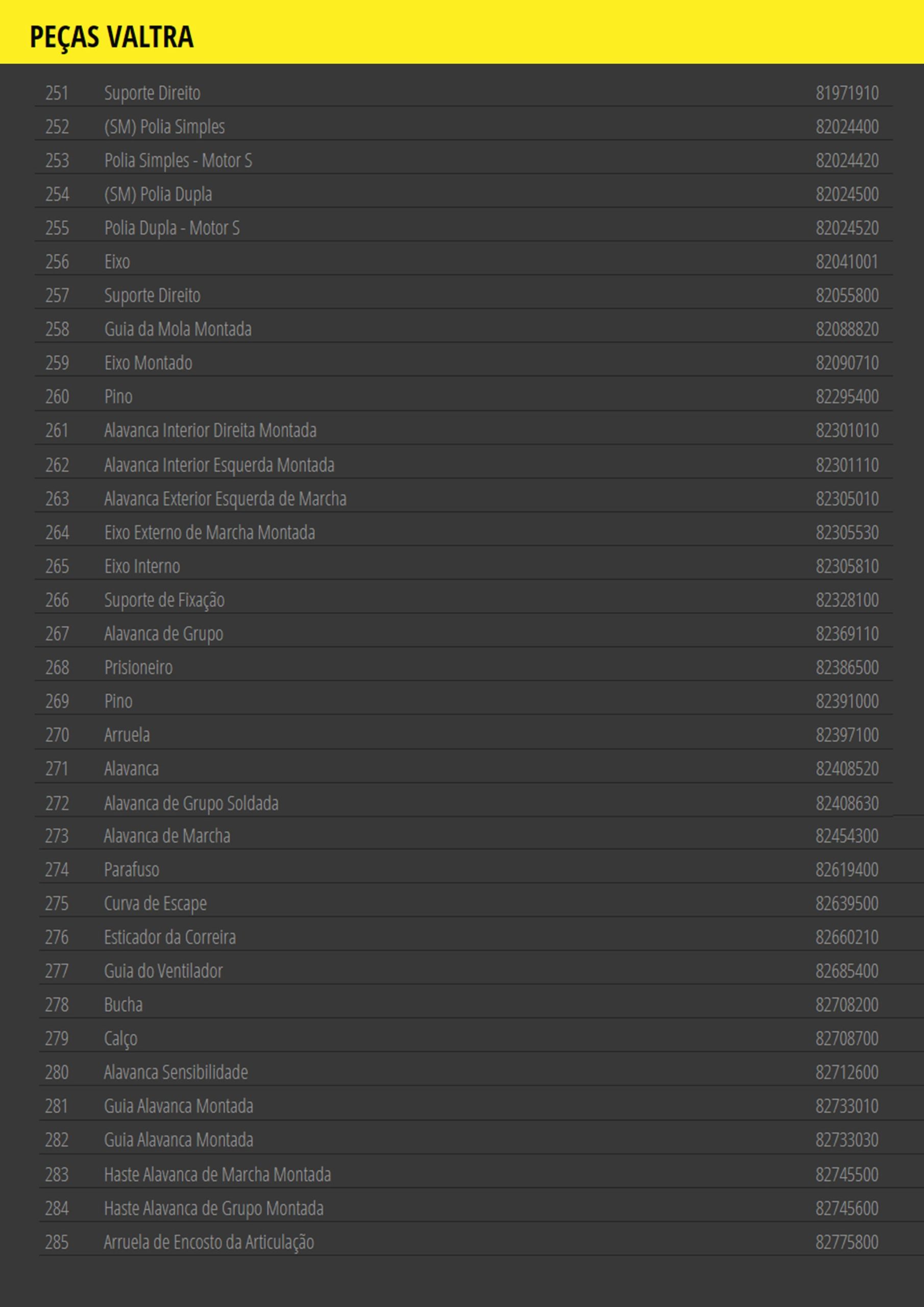Click part code 82685400
The image size is (924, 1307).
point(847,971)
